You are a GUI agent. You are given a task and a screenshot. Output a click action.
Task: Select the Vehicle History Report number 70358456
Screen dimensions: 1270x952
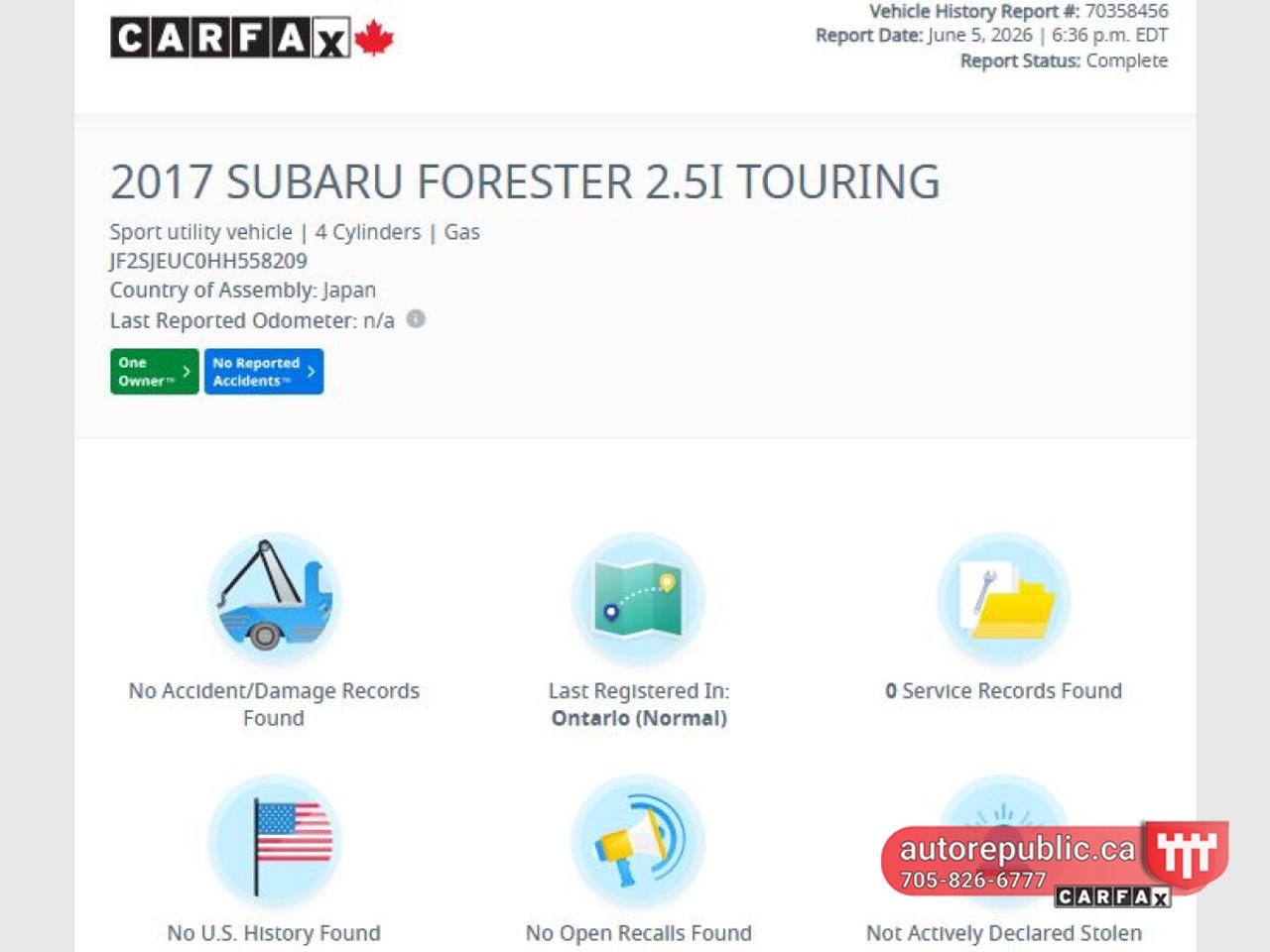1127,11
